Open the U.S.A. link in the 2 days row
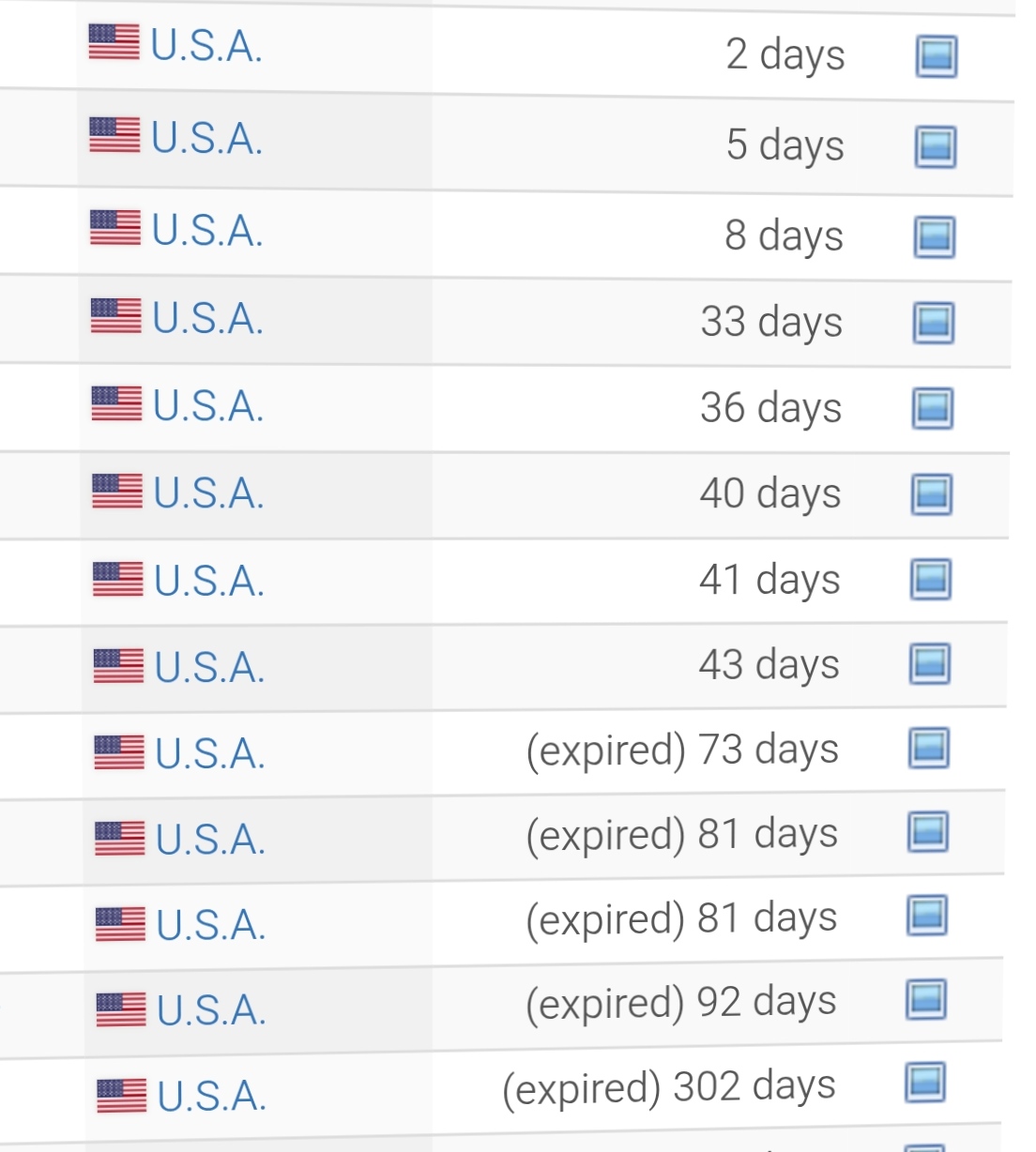 pos(206,46)
